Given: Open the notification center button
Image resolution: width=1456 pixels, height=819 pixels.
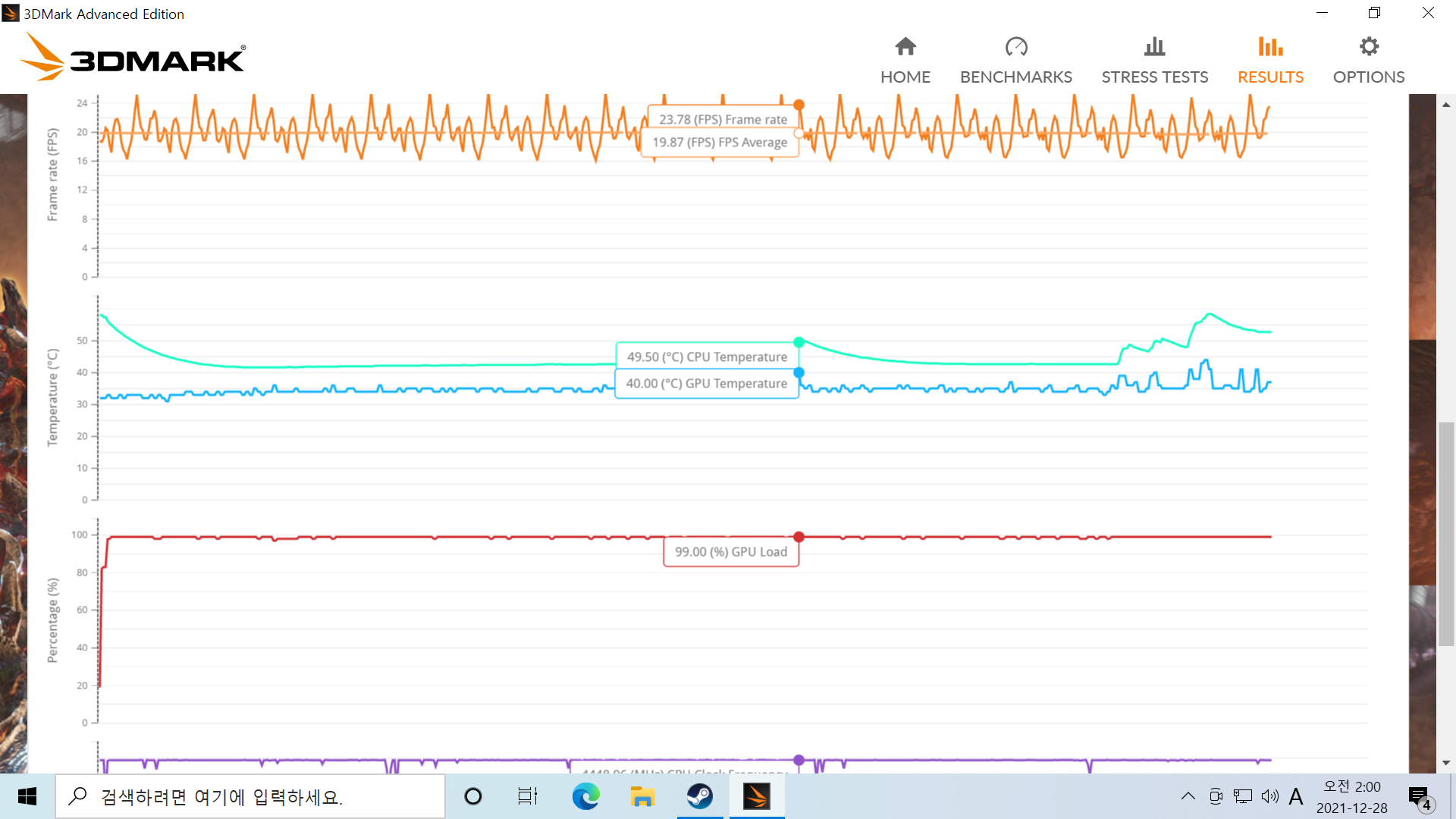Looking at the screenshot, I should (1420, 796).
